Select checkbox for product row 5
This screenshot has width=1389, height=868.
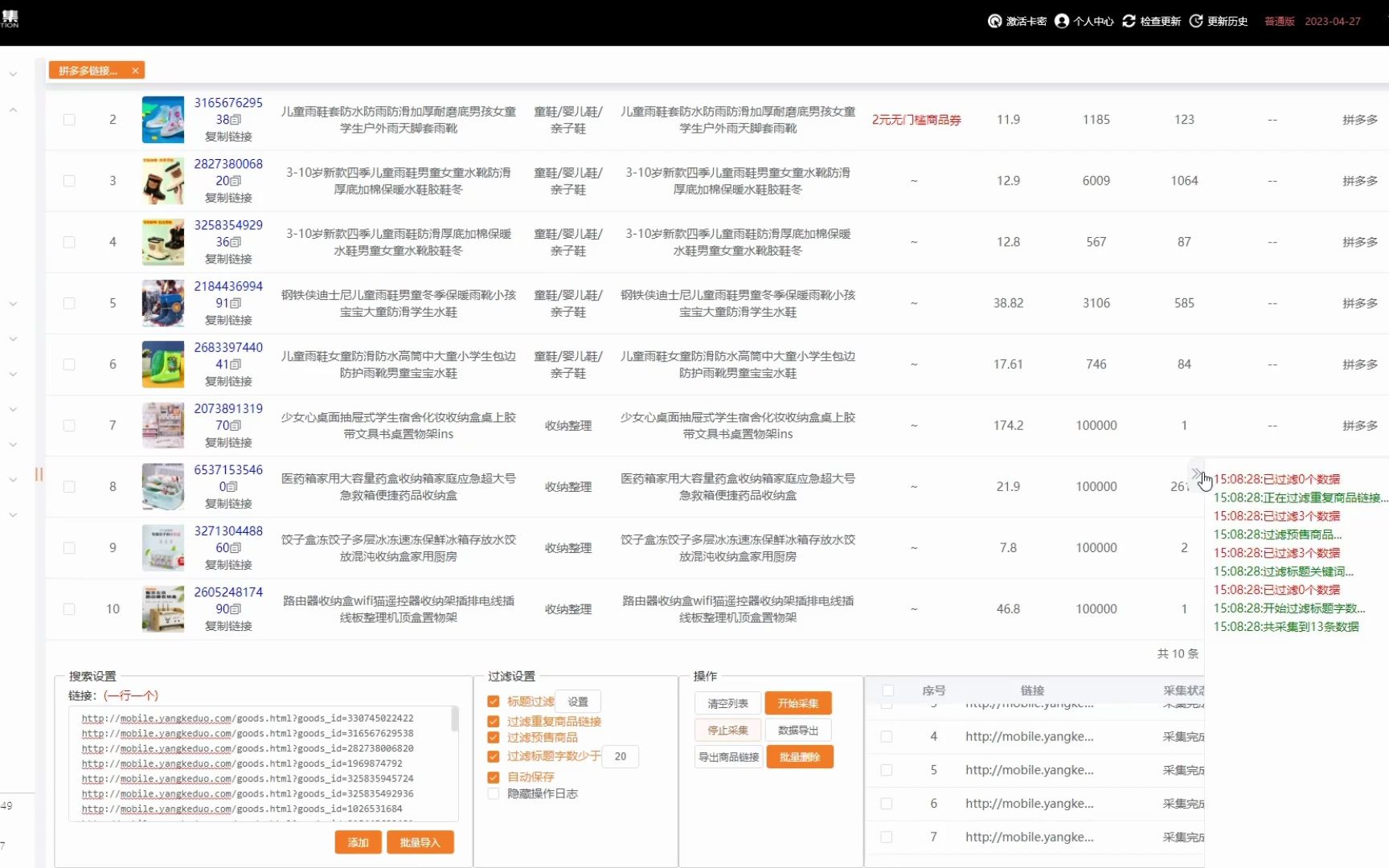point(69,303)
